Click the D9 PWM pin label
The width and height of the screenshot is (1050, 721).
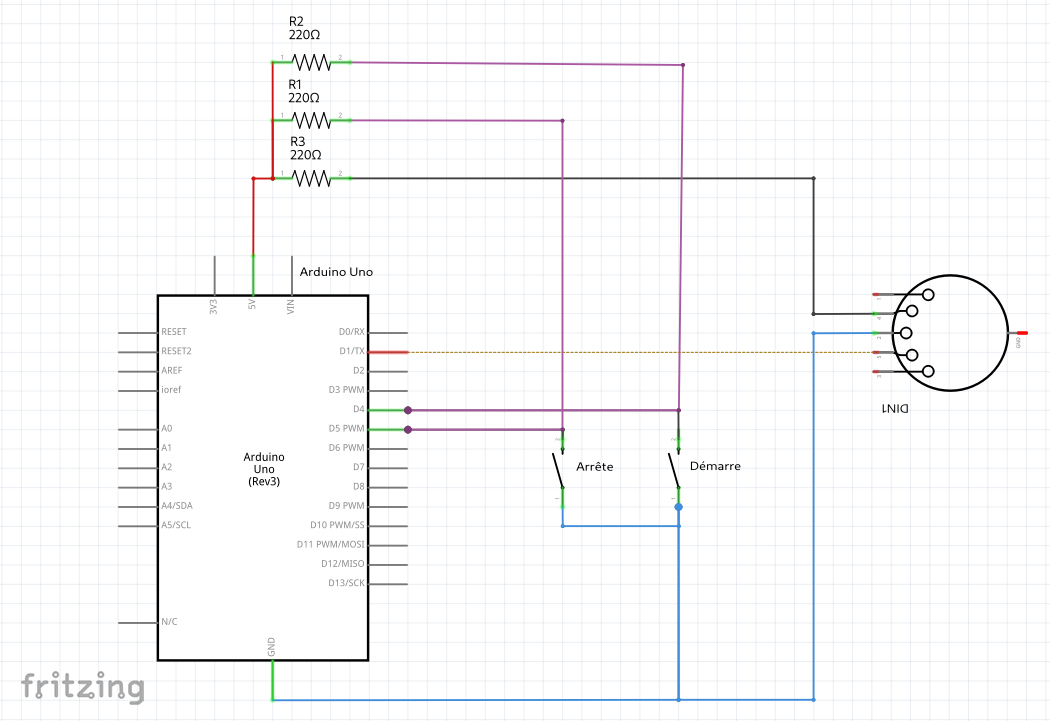(347, 505)
